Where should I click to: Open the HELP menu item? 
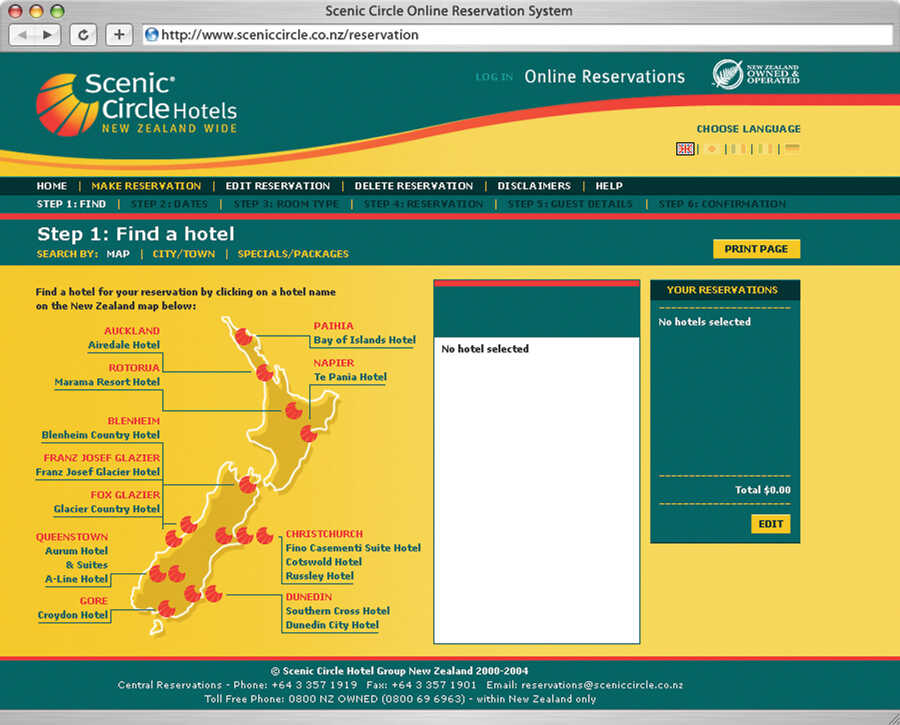(x=609, y=186)
